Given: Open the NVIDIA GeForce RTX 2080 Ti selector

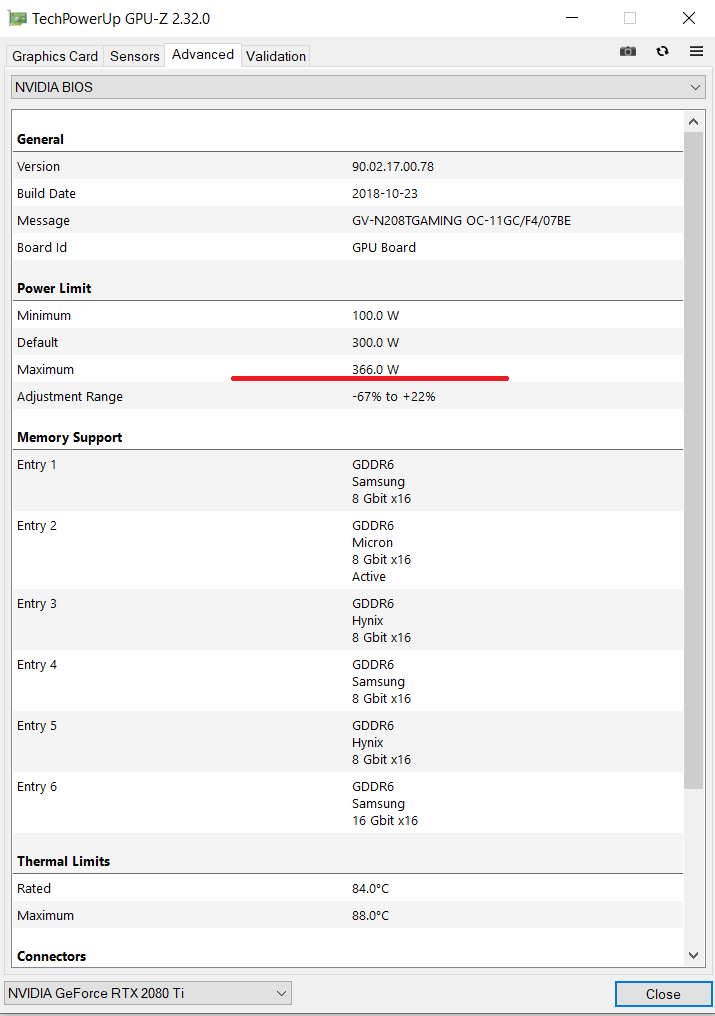Looking at the screenshot, I should point(148,993).
